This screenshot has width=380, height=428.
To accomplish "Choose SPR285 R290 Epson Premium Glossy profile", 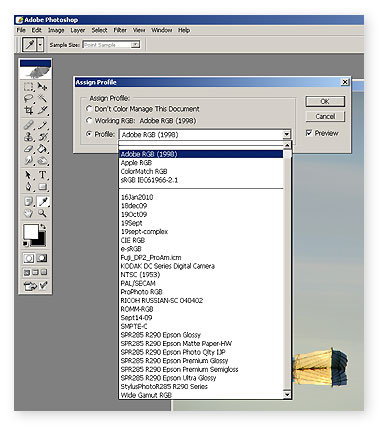I will [x=201, y=361].
